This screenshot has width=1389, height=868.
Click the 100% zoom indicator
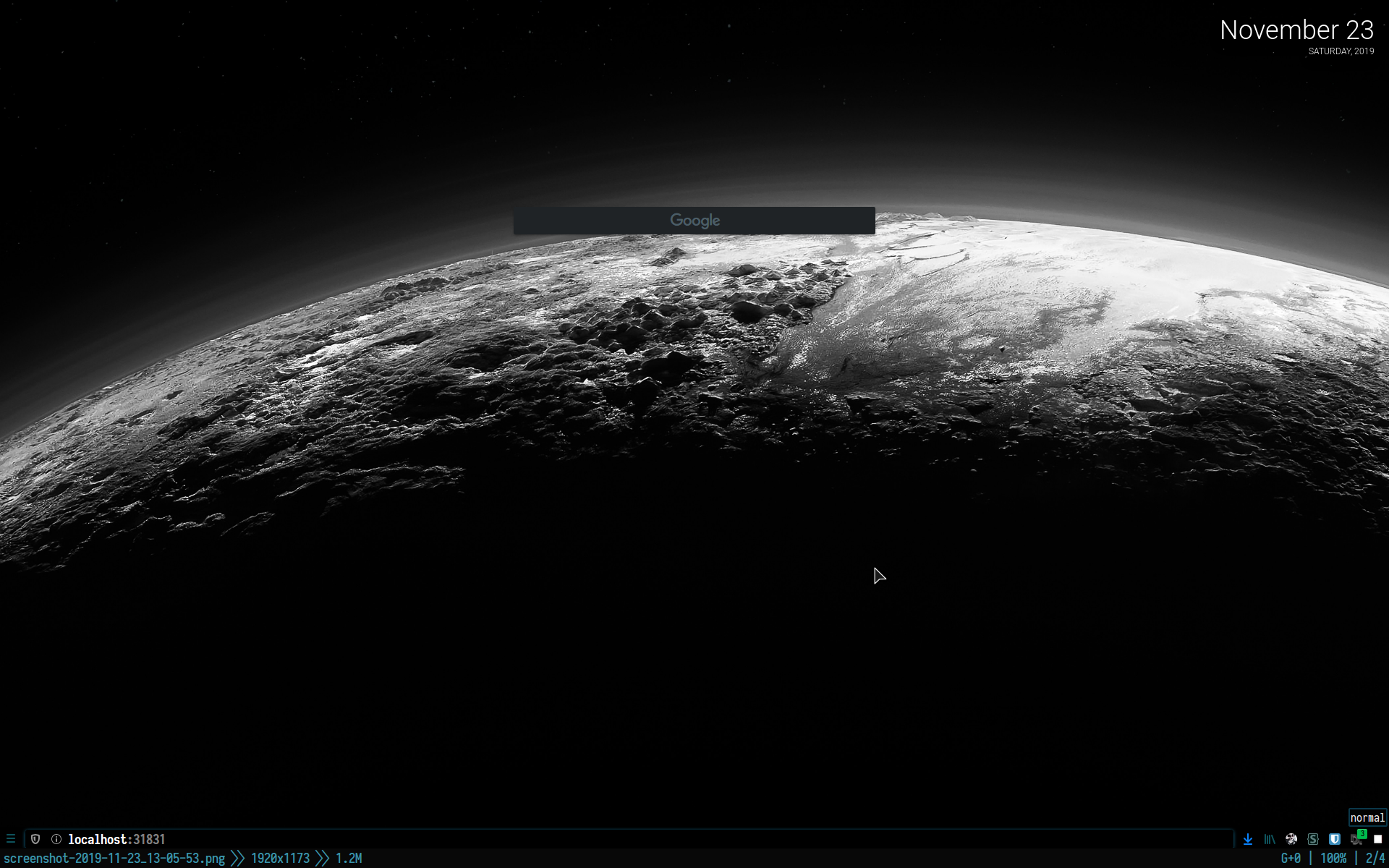pyautogui.click(x=1333, y=859)
